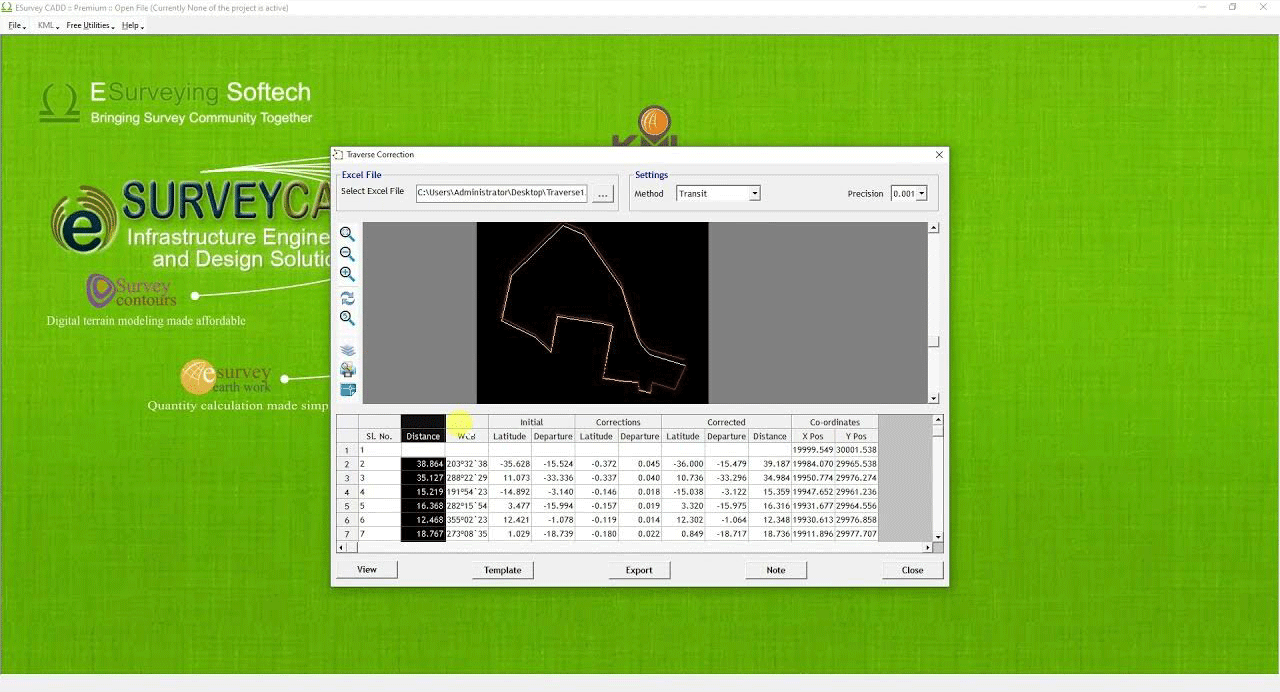Click the table horizontal scrollbar left arrow
Screen dimensions: 1280x692
coord(341,547)
